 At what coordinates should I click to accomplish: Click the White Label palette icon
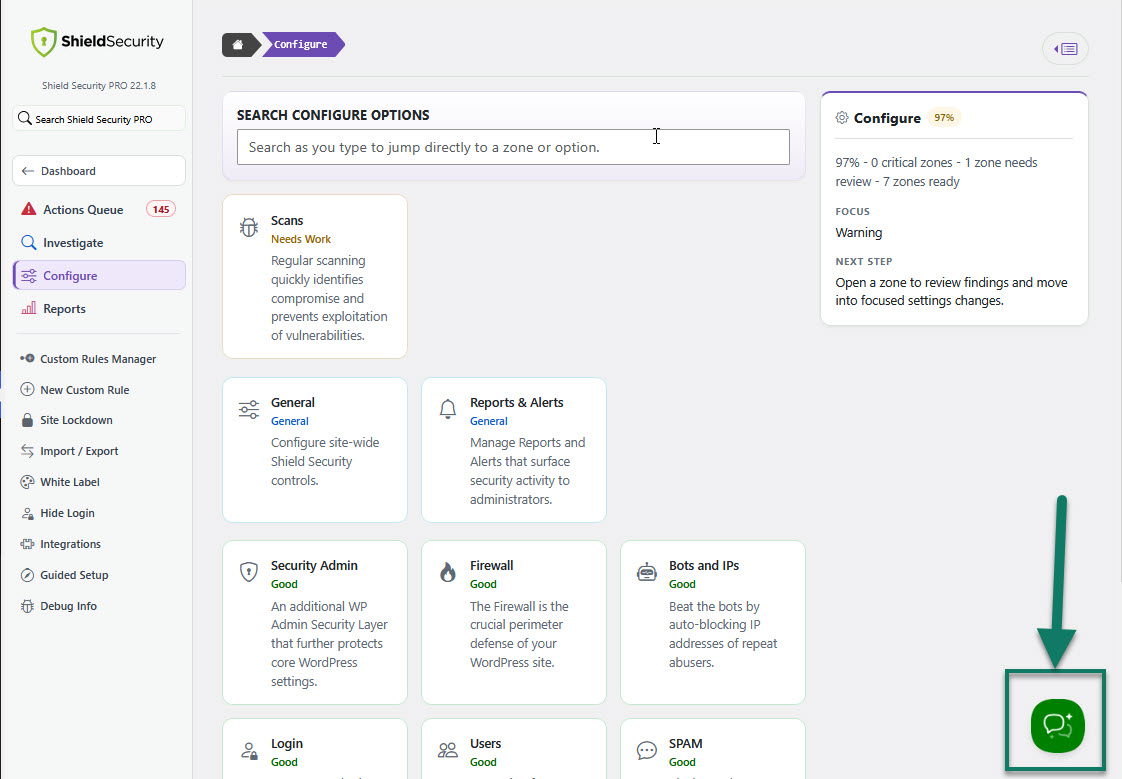pos(27,482)
